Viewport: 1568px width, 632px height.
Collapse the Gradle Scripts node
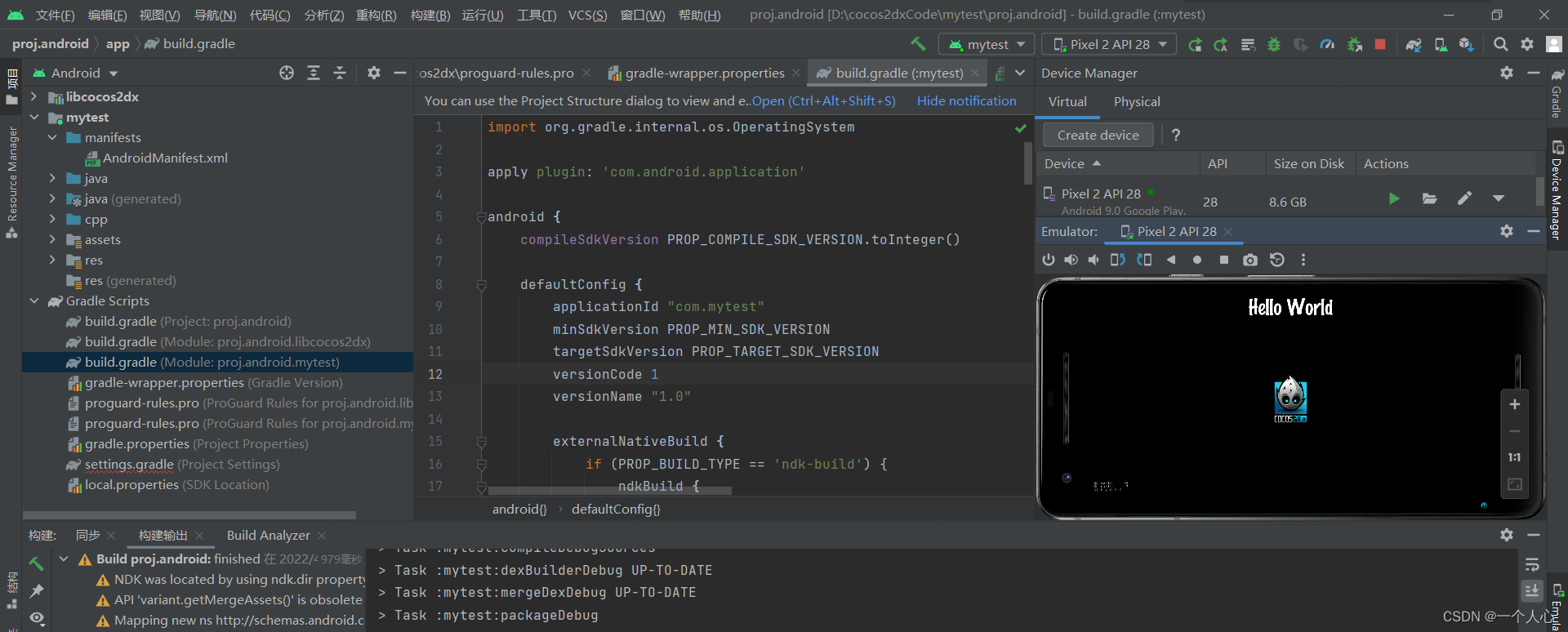(34, 300)
